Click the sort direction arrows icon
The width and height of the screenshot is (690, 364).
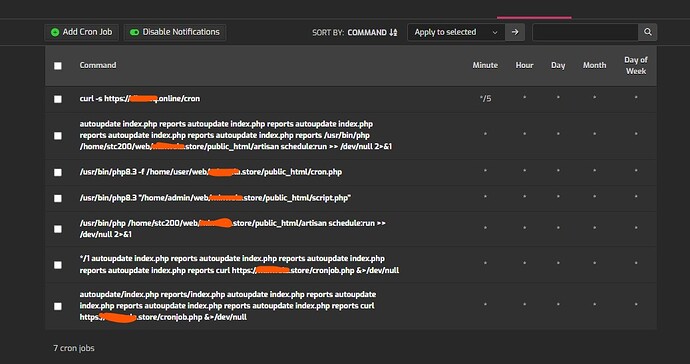(393, 33)
